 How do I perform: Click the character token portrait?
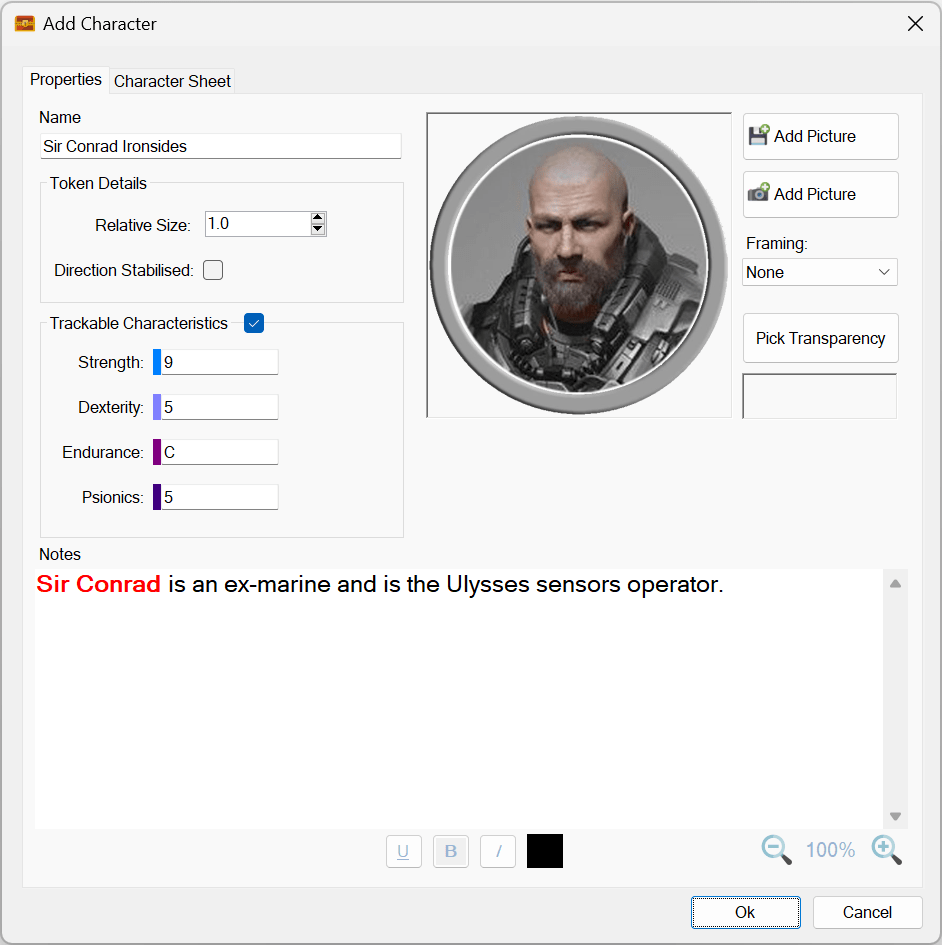[x=578, y=264]
